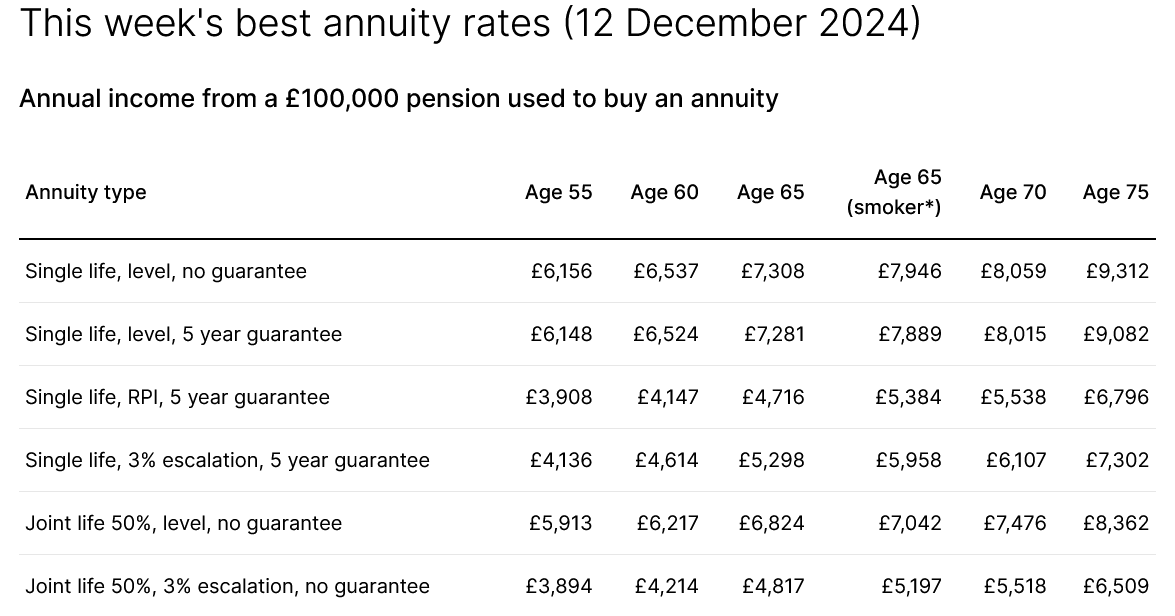The height and width of the screenshot is (616, 1175).
Task: Click the 'Annual income from a £100,000 pension' subheading
Action: point(398,98)
